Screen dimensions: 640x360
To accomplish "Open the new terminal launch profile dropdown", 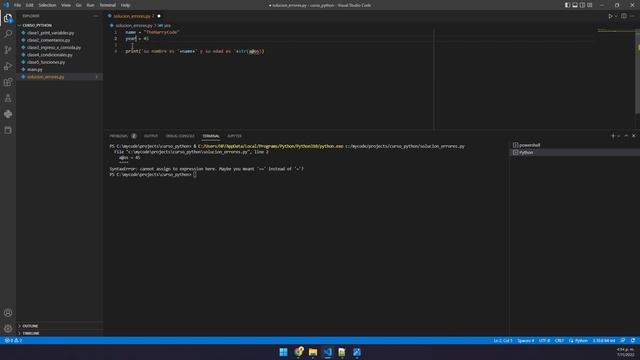I will (618, 136).
